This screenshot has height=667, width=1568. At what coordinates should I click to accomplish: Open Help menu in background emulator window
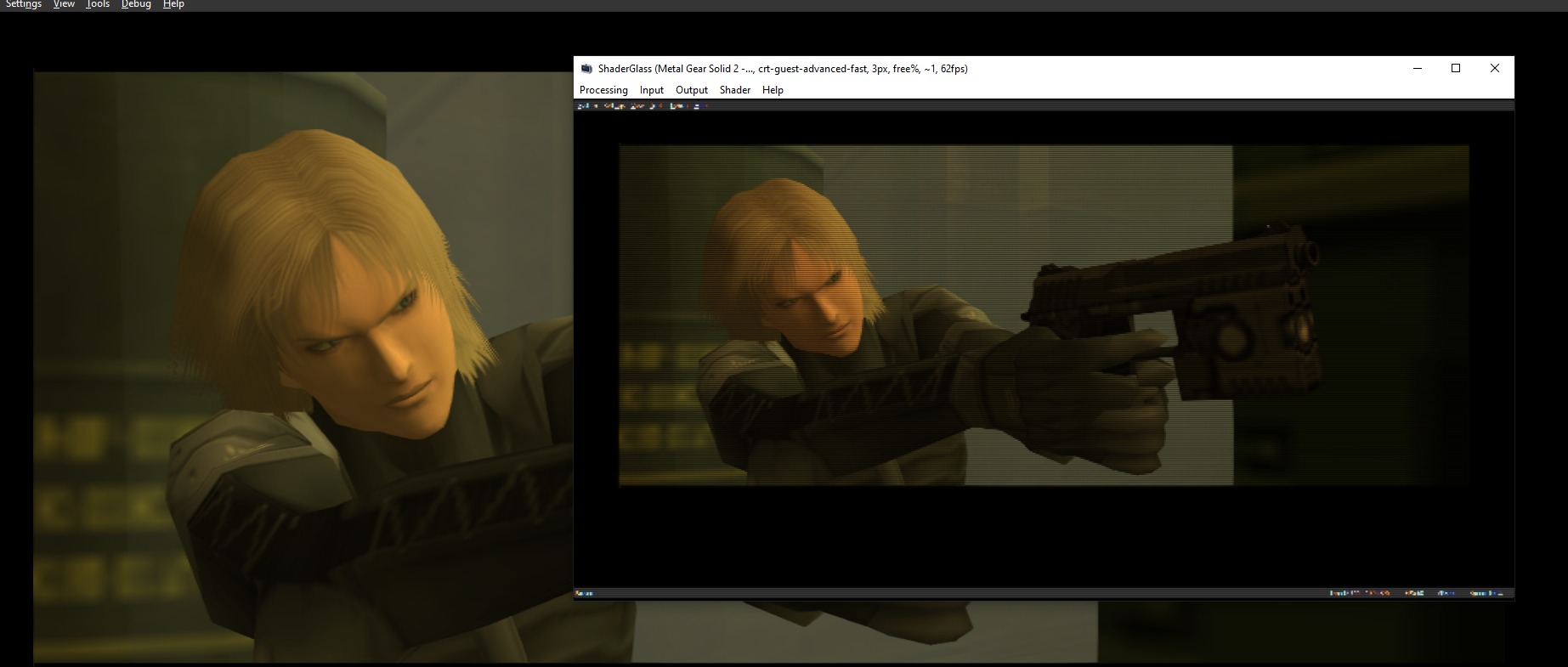[173, 4]
